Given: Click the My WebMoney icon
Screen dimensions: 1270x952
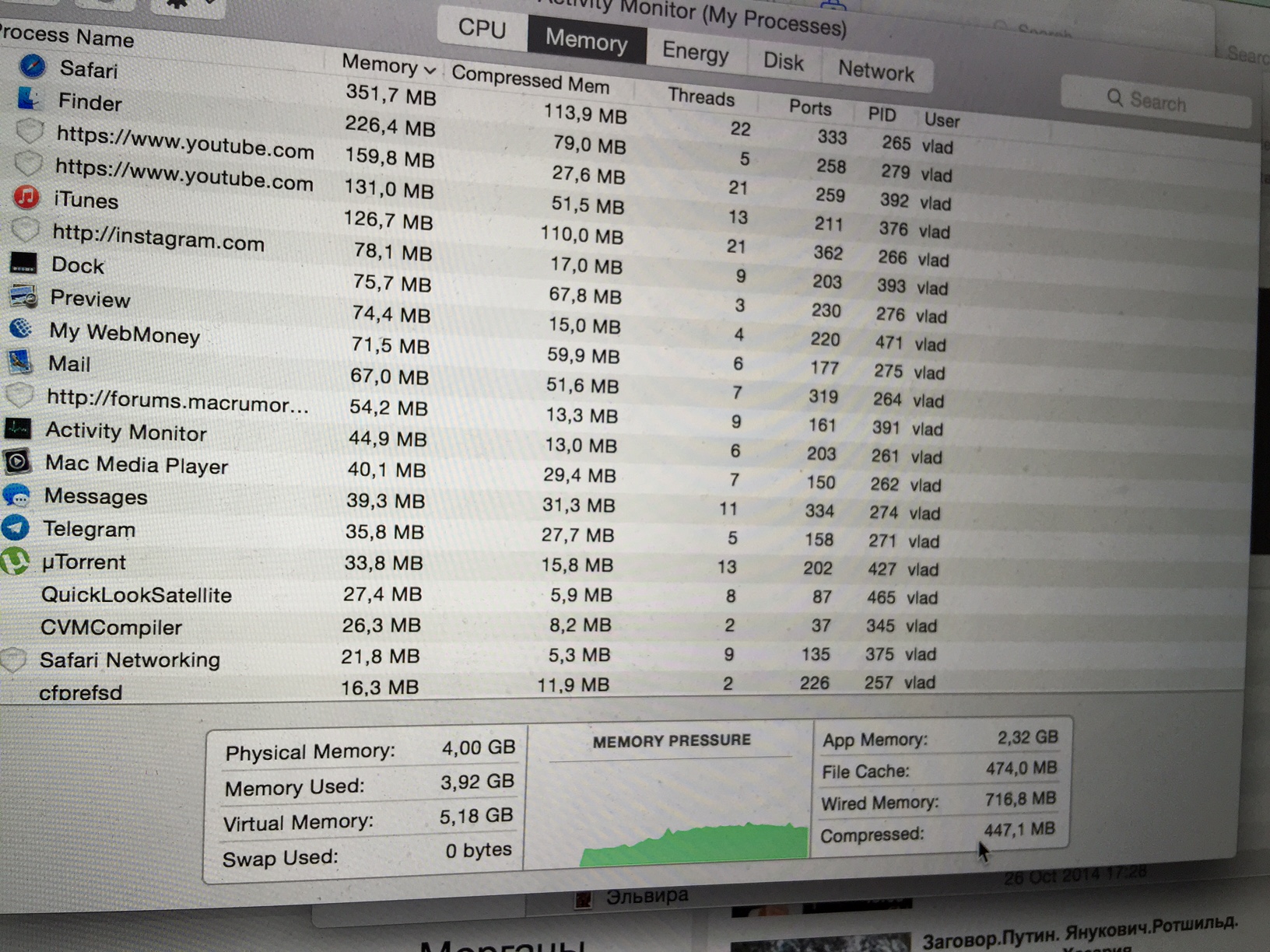Looking at the screenshot, I should point(21,329).
